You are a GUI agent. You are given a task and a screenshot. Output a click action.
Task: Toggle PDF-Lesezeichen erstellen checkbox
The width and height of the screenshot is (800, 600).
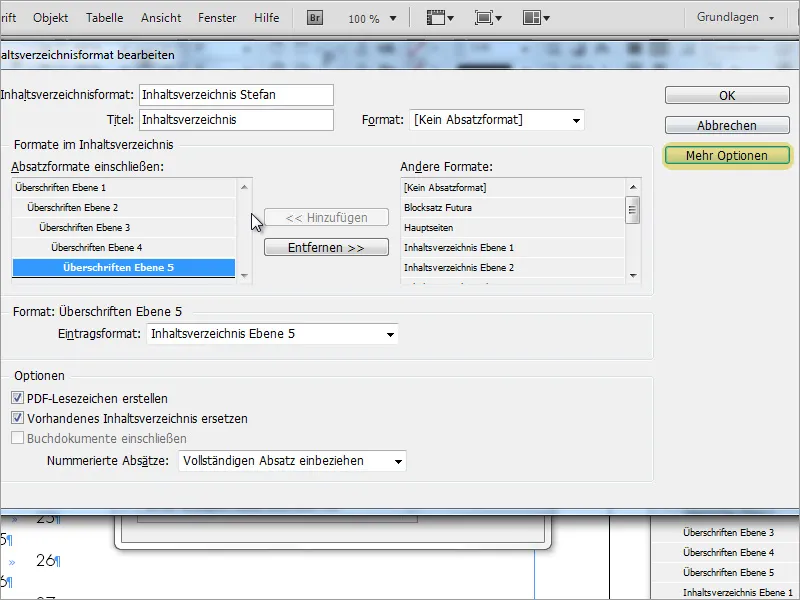point(17,398)
